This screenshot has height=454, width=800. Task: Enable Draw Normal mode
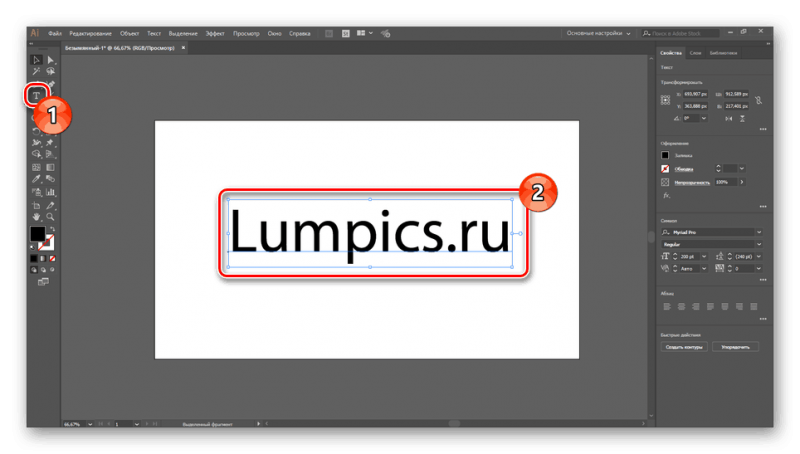click(x=34, y=270)
